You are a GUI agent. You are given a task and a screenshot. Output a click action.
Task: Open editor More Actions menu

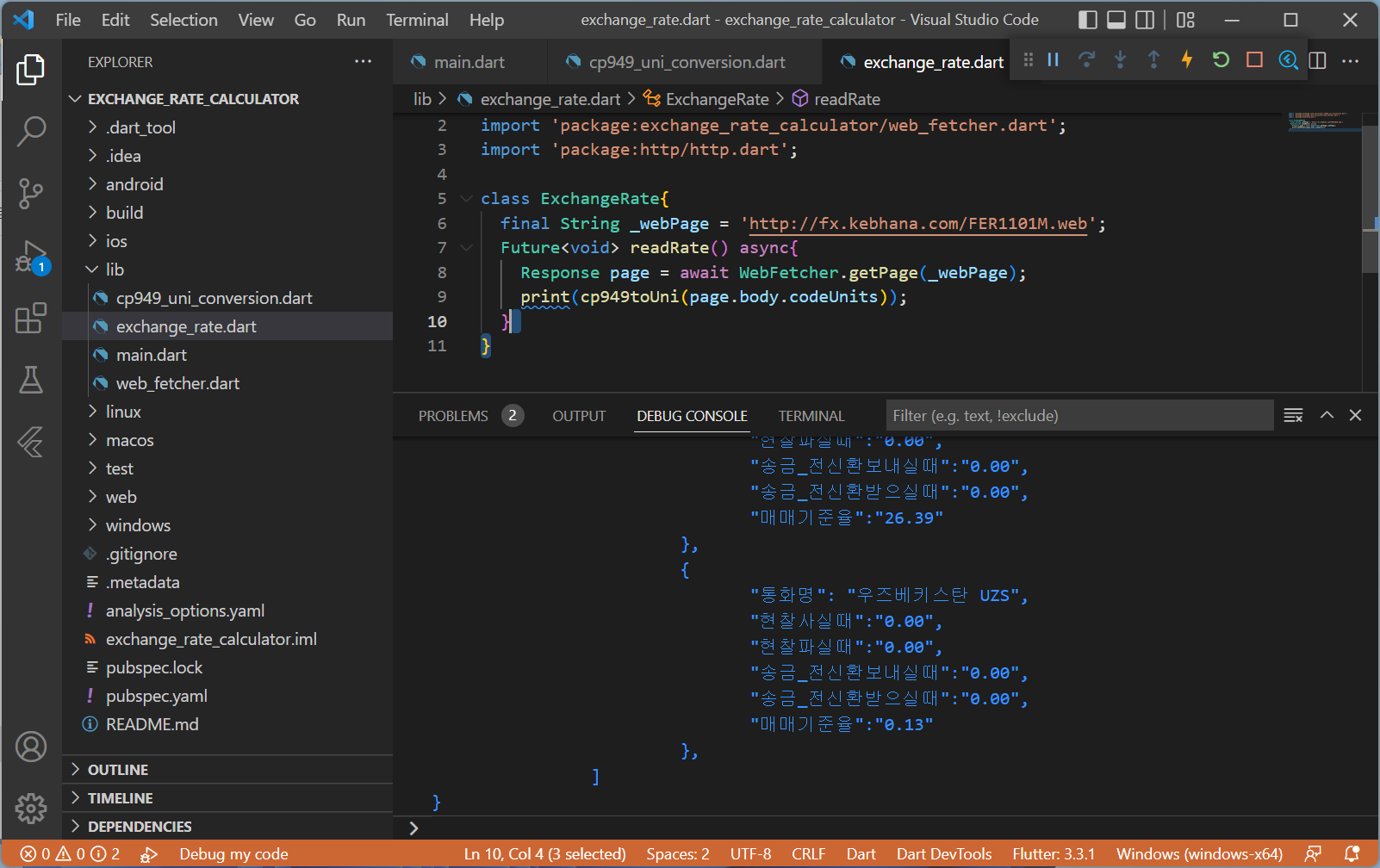(x=1350, y=60)
